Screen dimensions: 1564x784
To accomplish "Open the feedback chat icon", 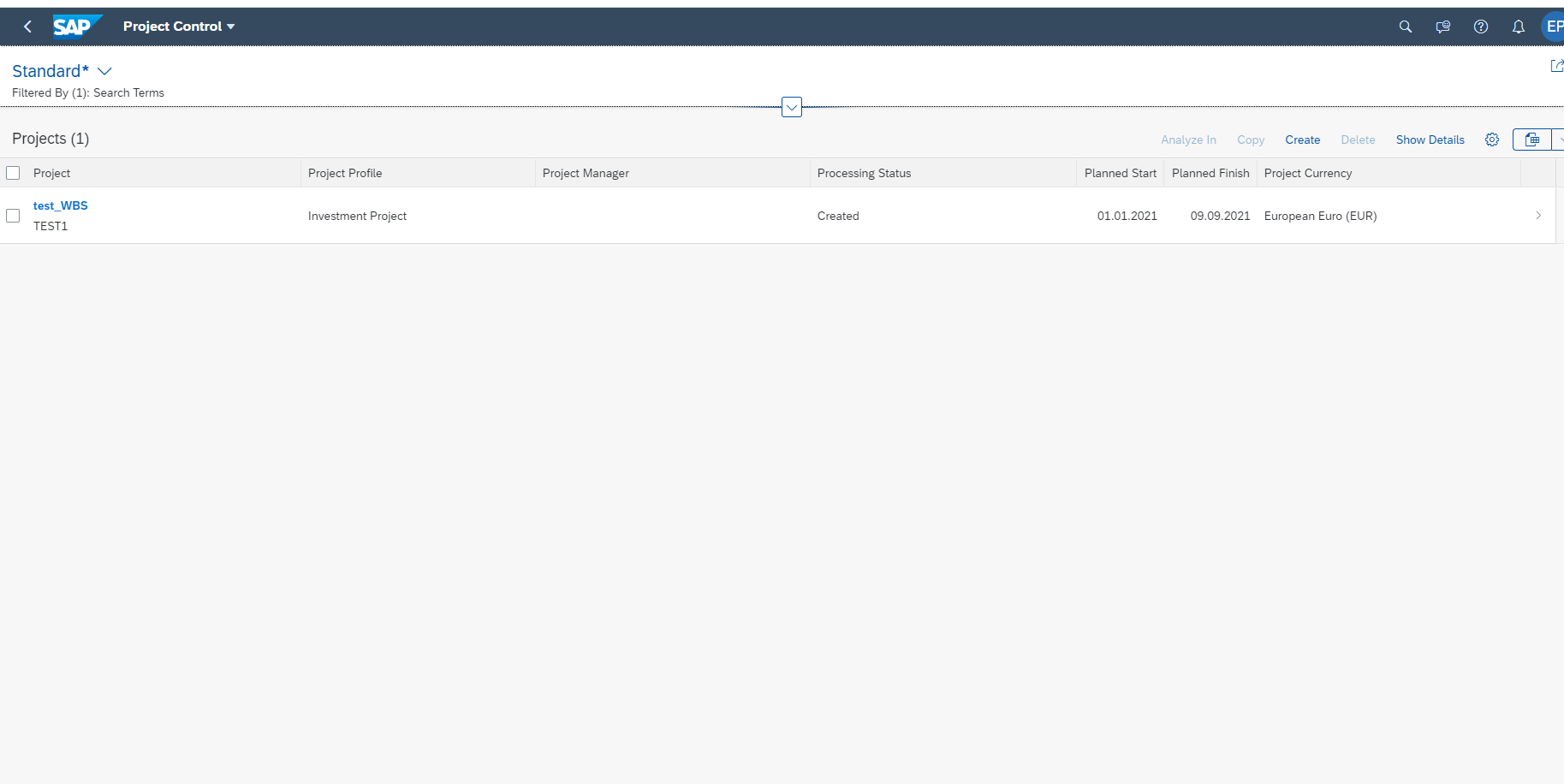I will click(x=1443, y=27).
